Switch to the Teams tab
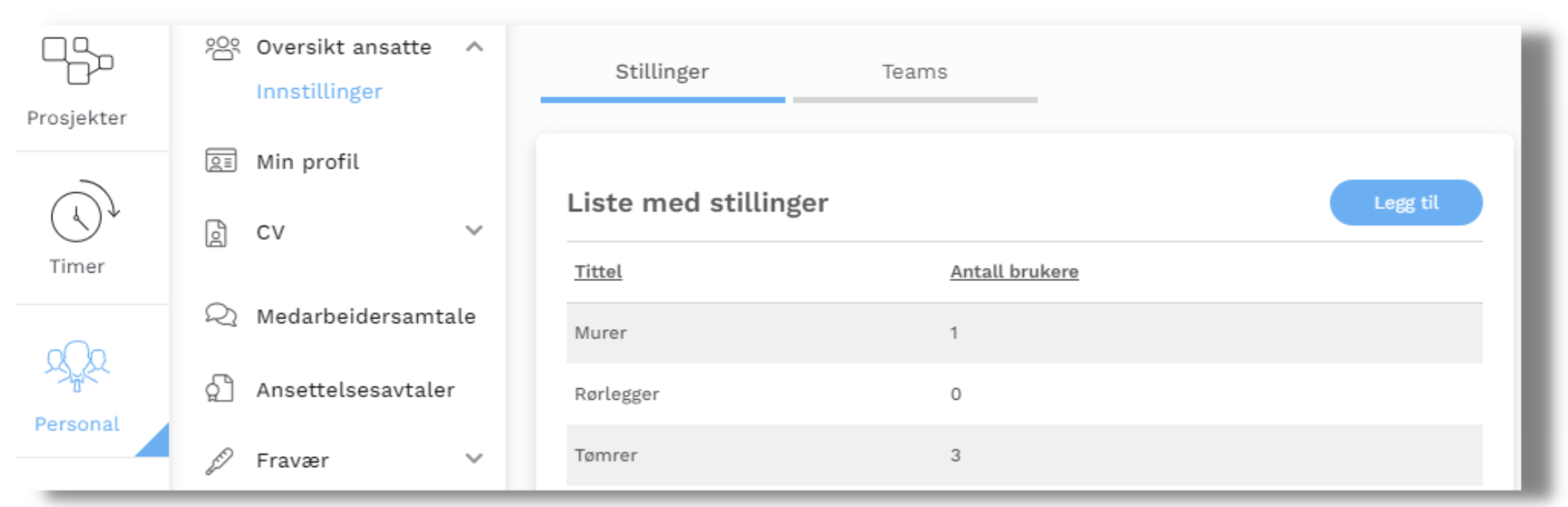This screenshot has width=1568, height=507. coord(914,72)
